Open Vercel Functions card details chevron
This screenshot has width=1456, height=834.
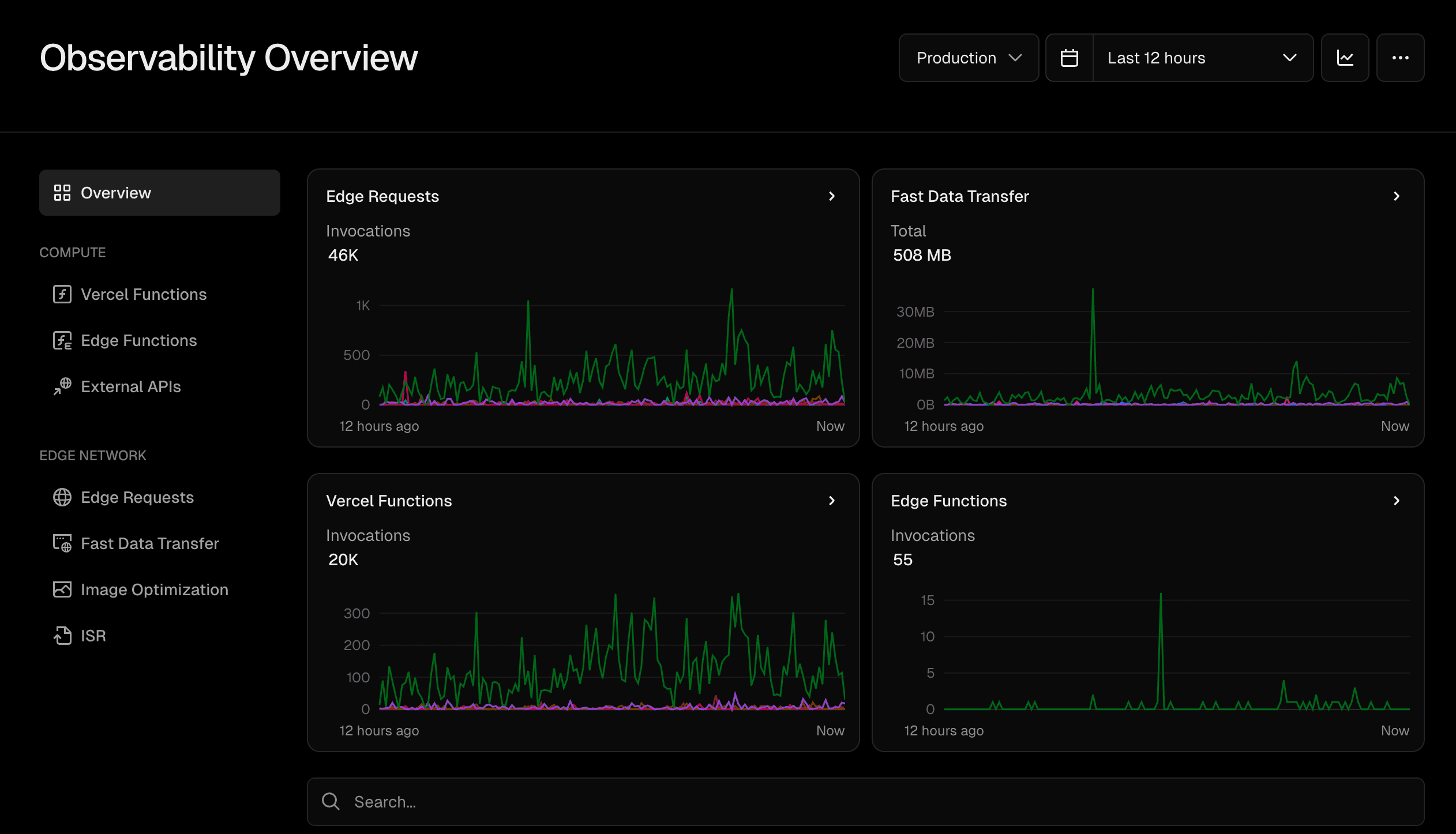[x=832, y=501]
